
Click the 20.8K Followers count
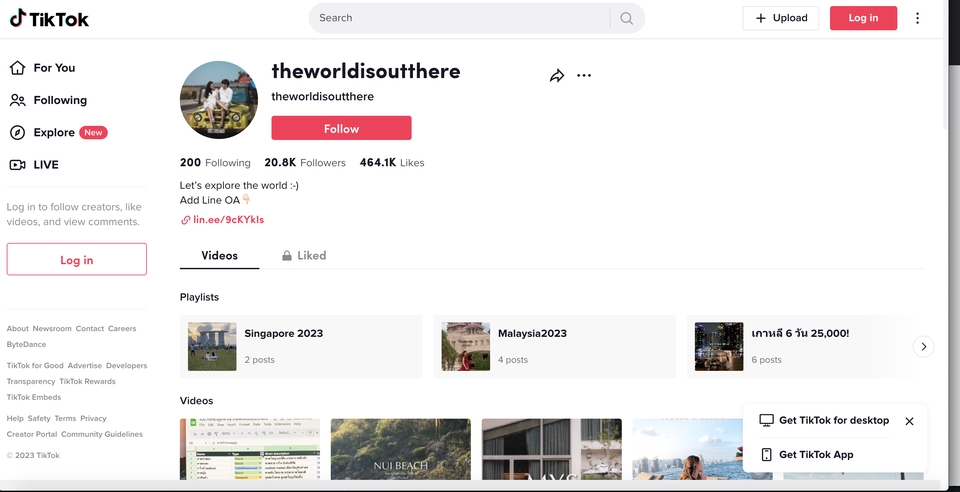click(305, 163)
